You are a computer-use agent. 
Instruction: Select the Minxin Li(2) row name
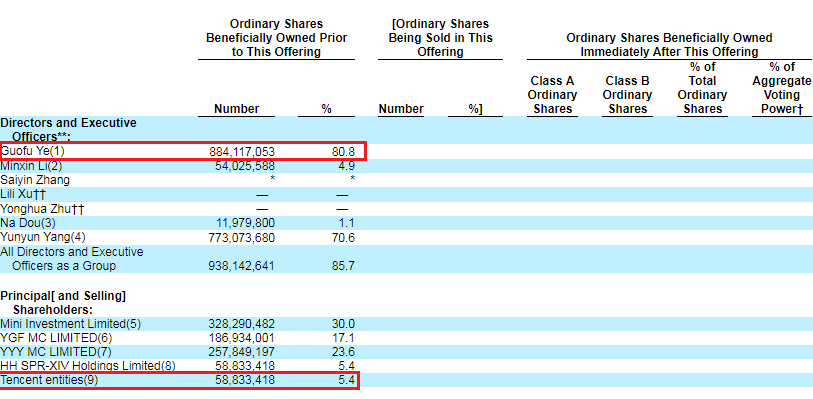(32, 166)
